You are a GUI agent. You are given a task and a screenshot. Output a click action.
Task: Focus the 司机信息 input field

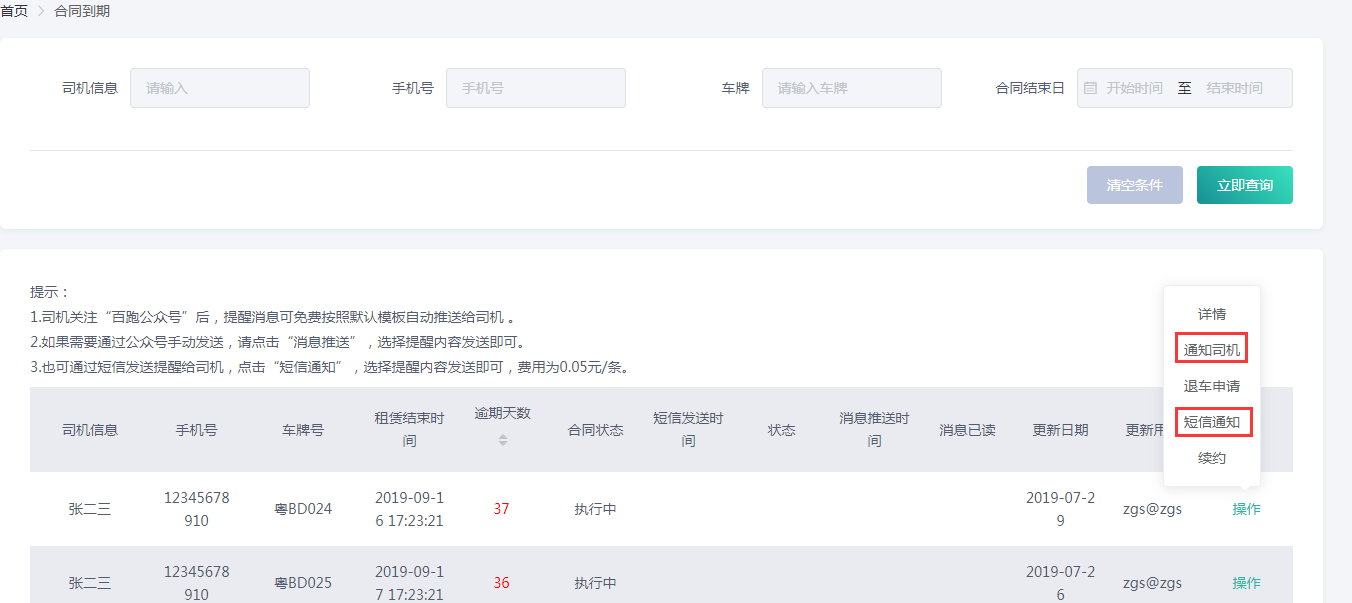tap(220, 88)
